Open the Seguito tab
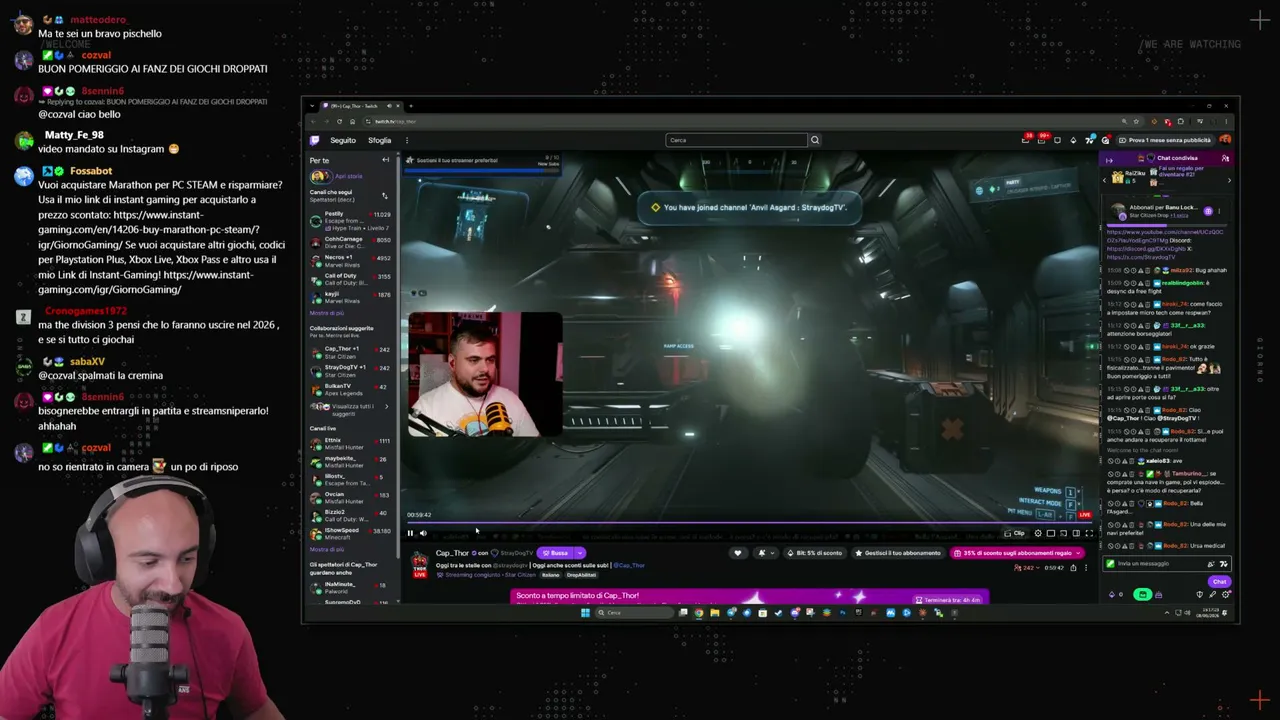Image resolution: width=1280 pixels, height=720 pixels. point(343,140)
